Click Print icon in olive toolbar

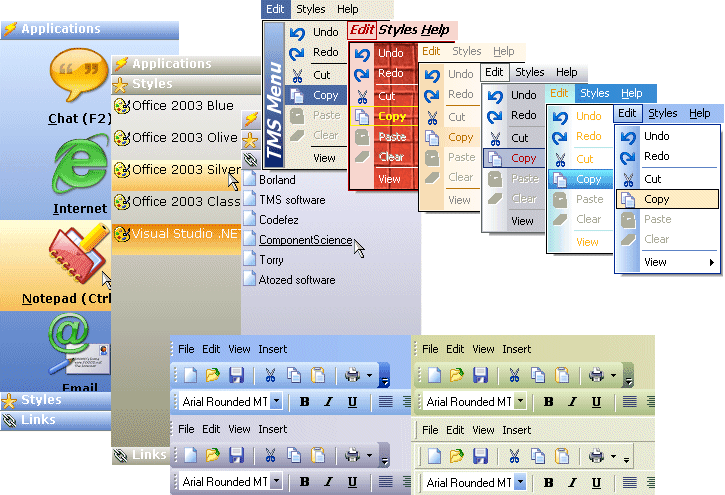pos(596,375)
